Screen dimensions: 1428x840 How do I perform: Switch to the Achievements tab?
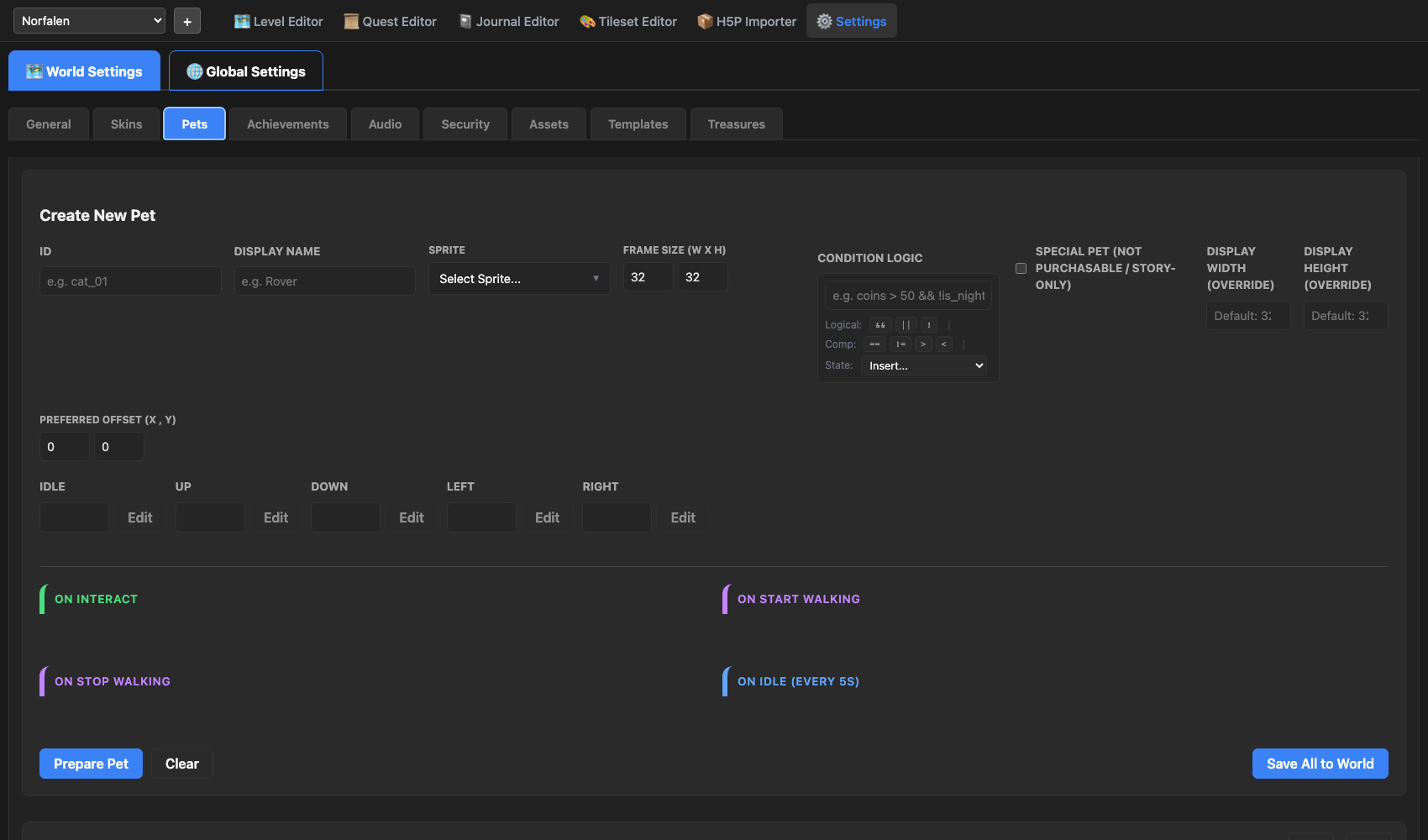click(287, 124)
